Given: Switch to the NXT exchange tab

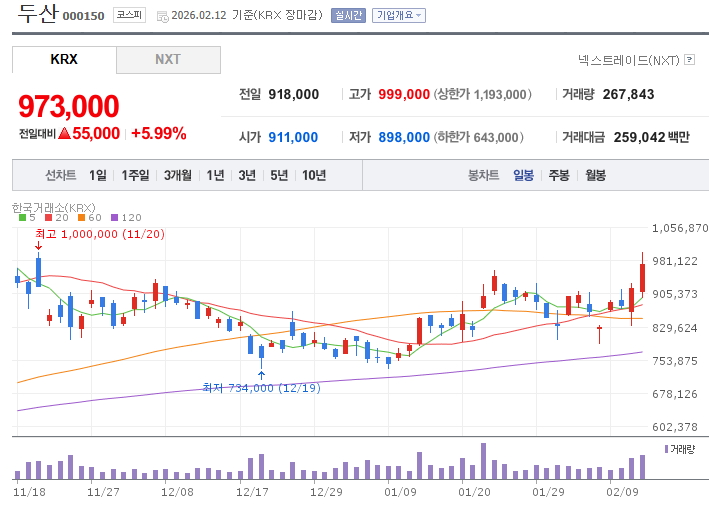Looking at the screenshot, I should [168, 59].
